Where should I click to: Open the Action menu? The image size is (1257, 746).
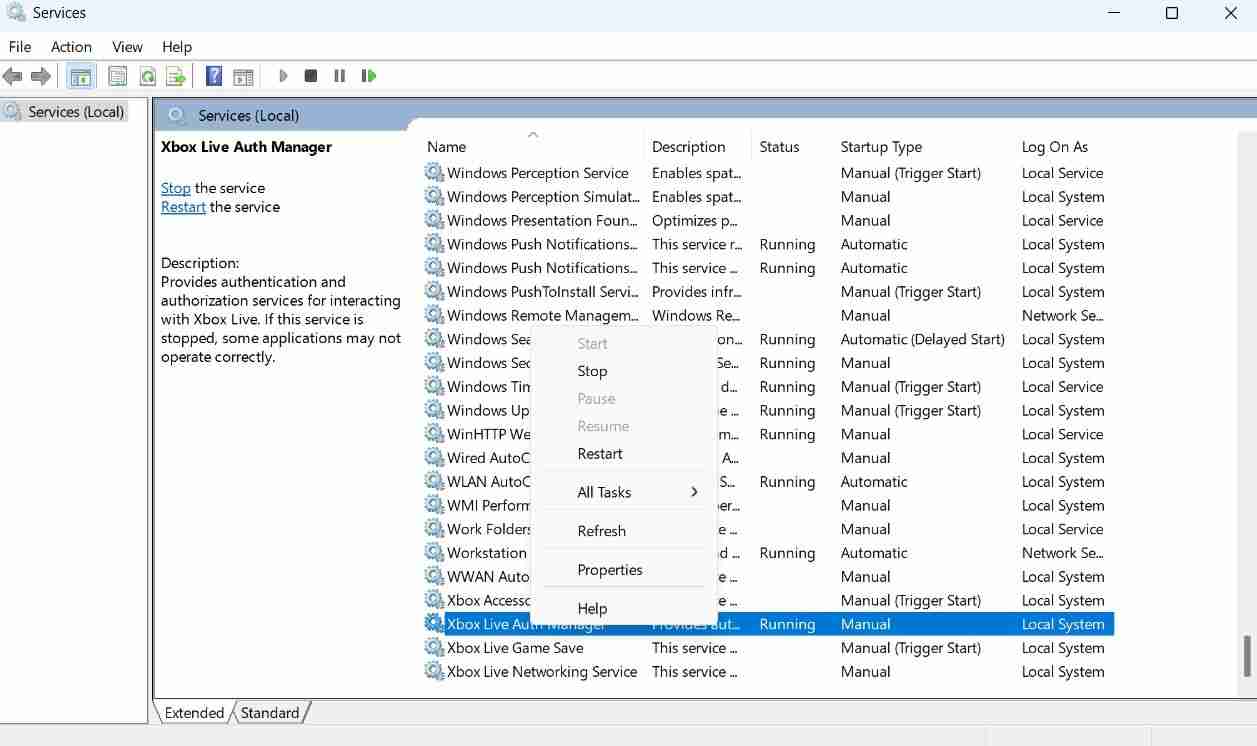click(x=71, y=47)
